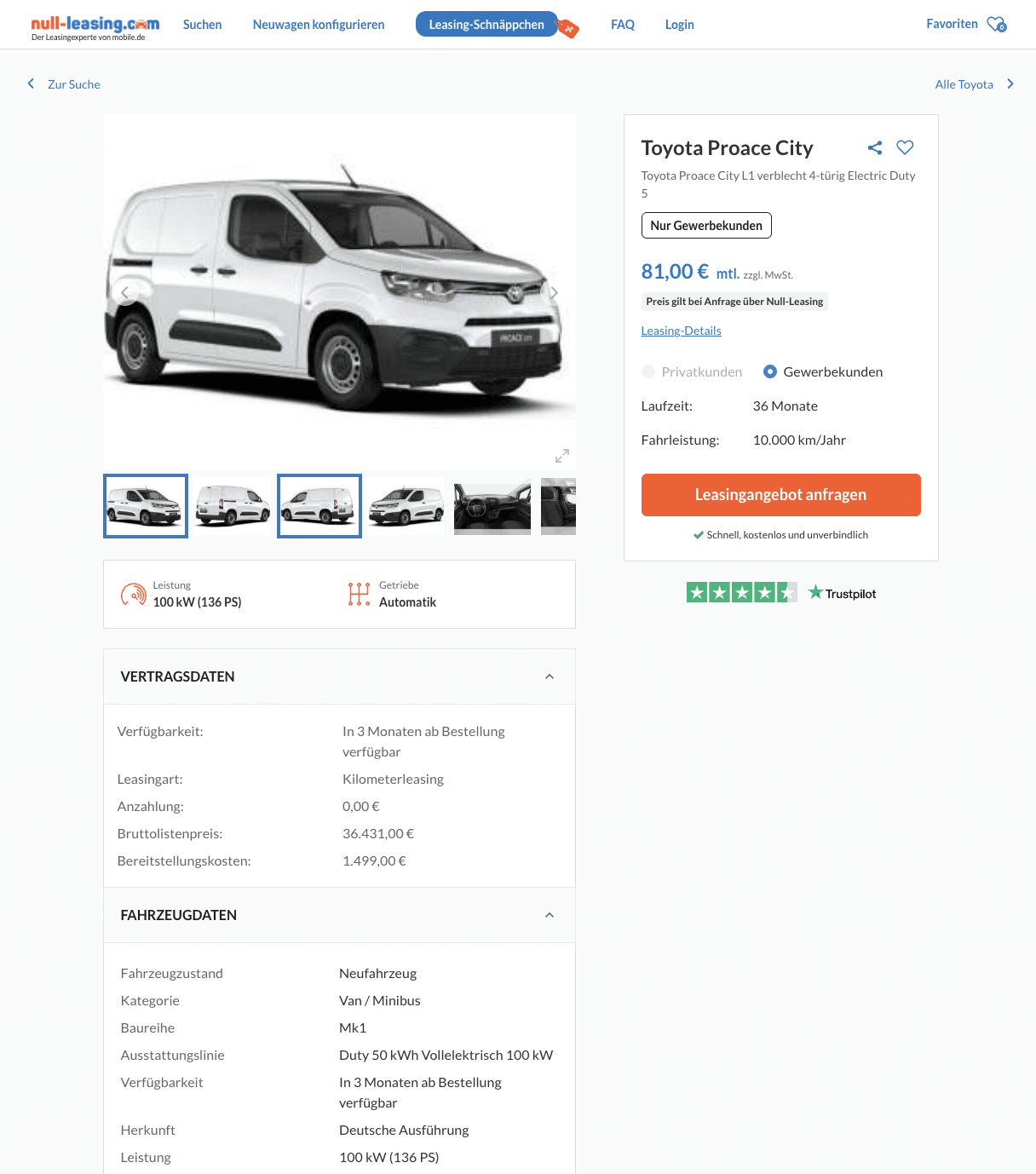Show next vehicle photo with right arrow
Image resolution: width=1036 pixels, height=1174 pixels.
(554, 293)
